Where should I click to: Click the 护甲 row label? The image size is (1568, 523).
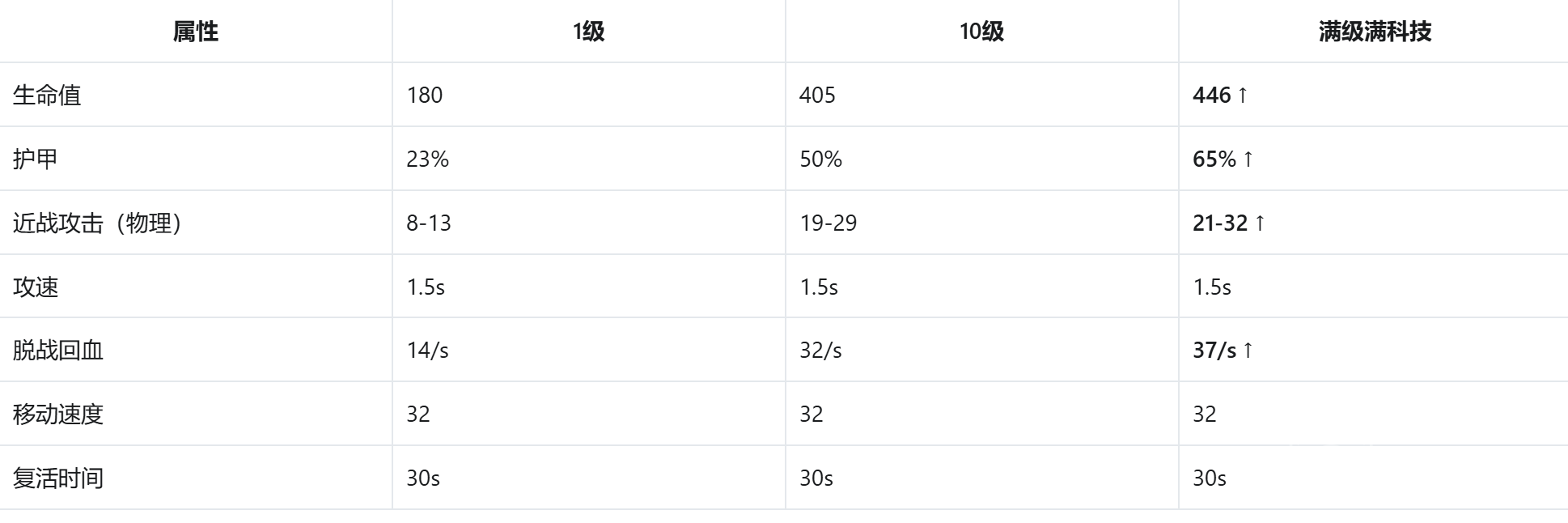click(x=36, y=159)
